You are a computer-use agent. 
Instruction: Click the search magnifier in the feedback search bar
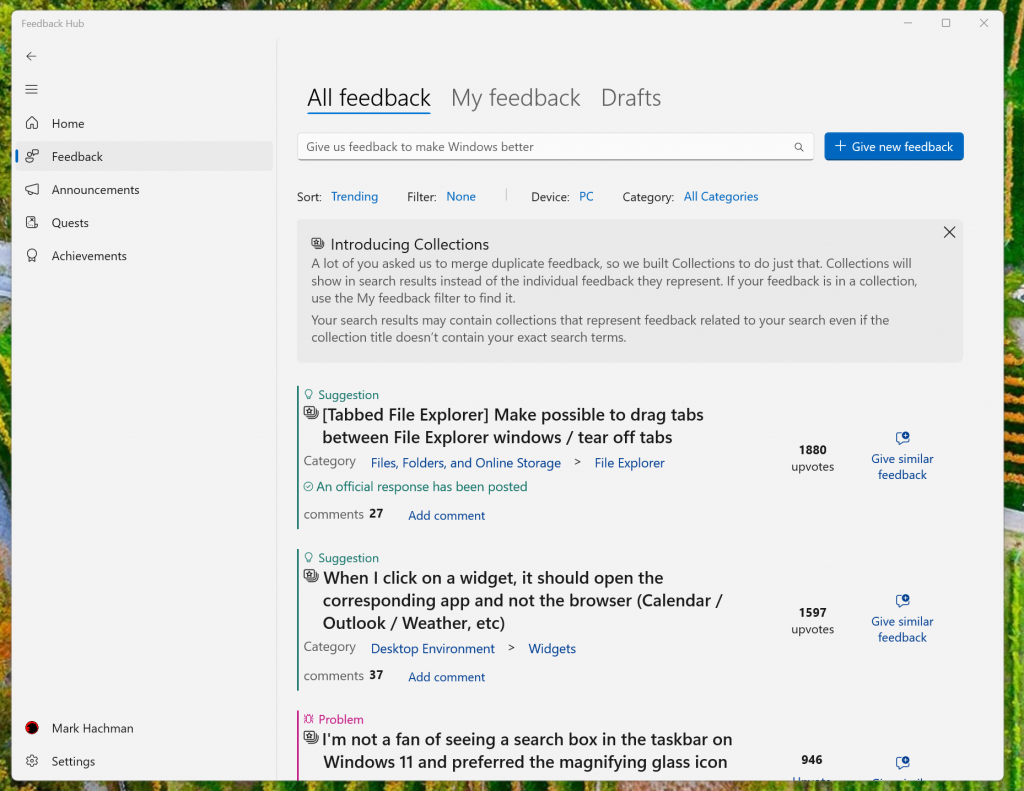[x=798, y=146]
